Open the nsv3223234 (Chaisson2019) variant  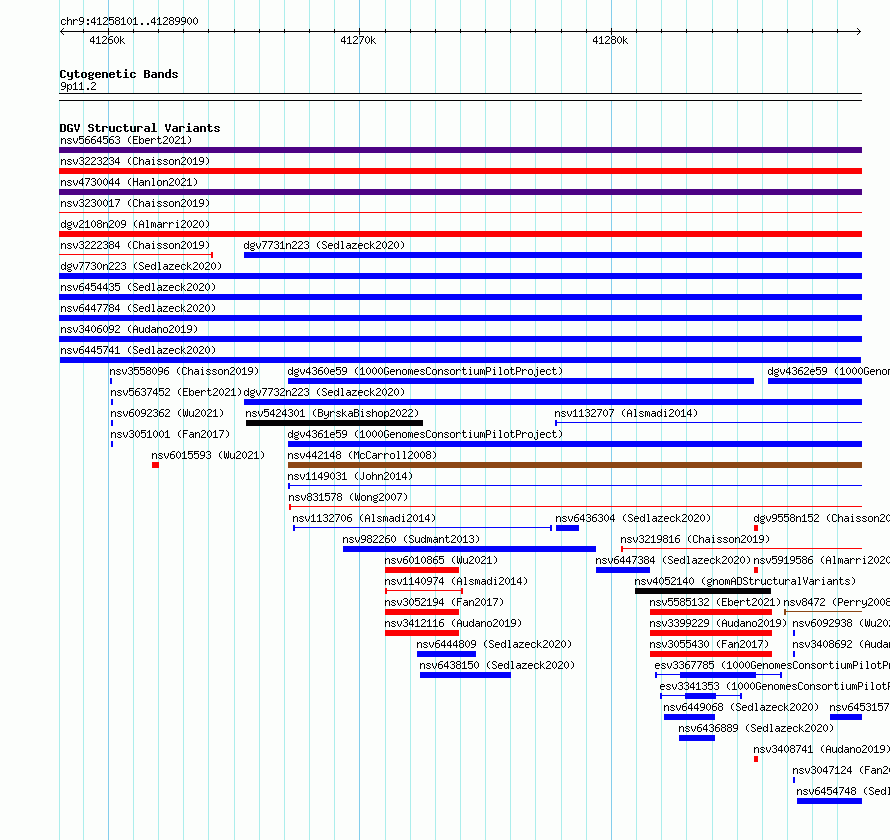[x=135, y=161]
